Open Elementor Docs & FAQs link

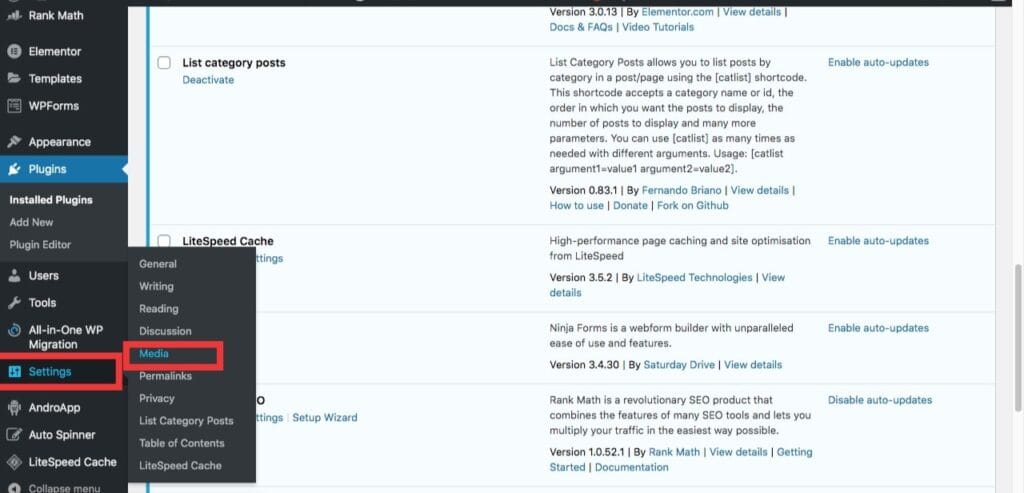(x=581, y=27)
